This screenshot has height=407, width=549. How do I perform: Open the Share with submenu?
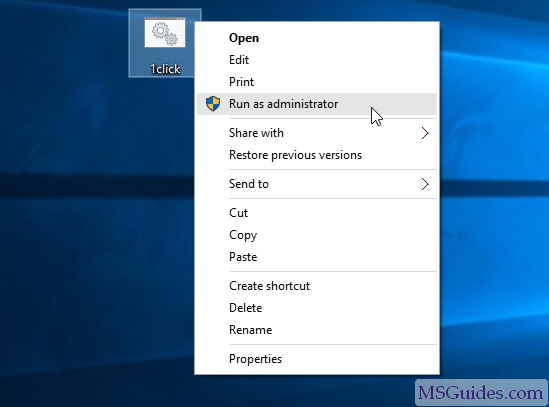click(317, 133)
